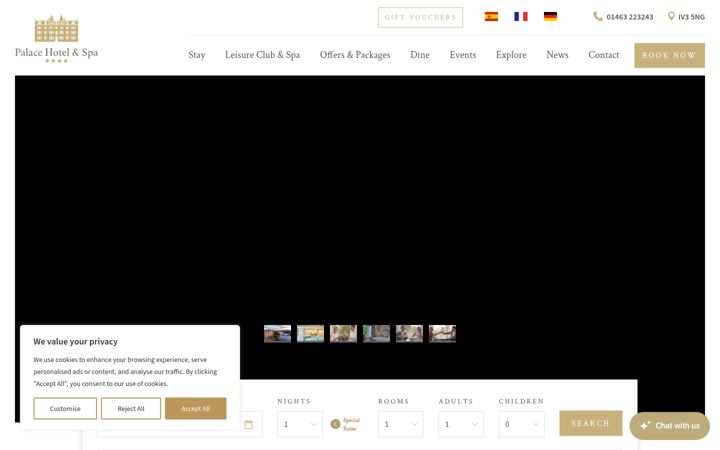Open Chat with us widget
This screenshot has height=450, width=720.
coord(669,426)
